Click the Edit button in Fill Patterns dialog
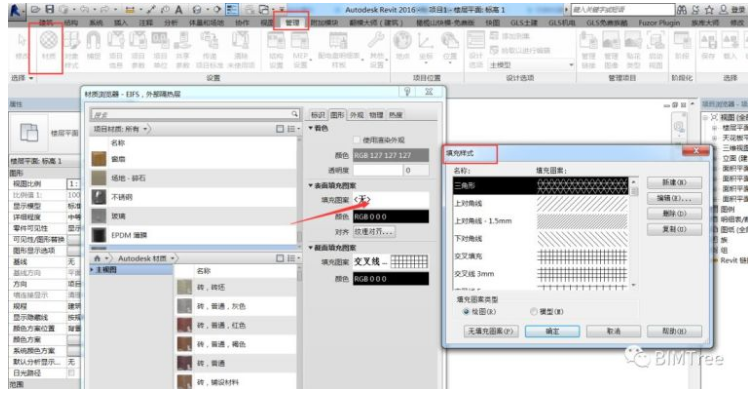Viewport: 756px width, 398px height. 674,198
